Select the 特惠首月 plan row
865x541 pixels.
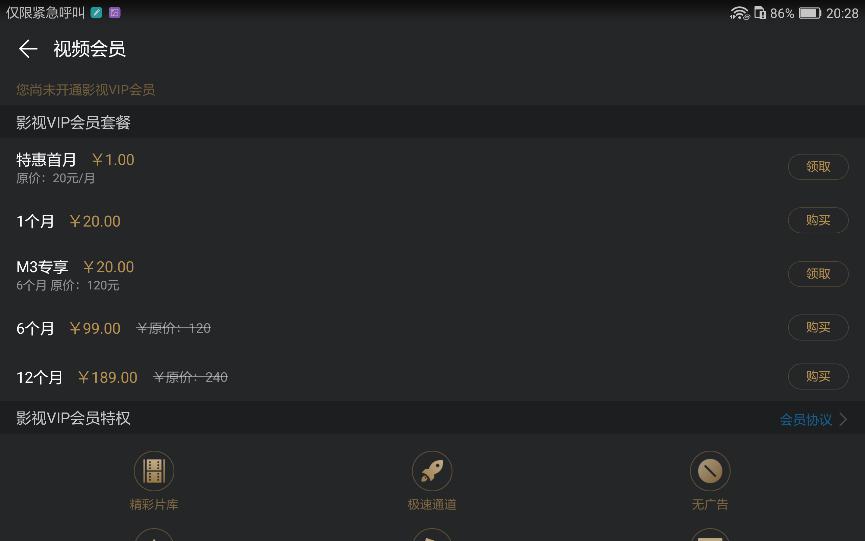(432, 168)
